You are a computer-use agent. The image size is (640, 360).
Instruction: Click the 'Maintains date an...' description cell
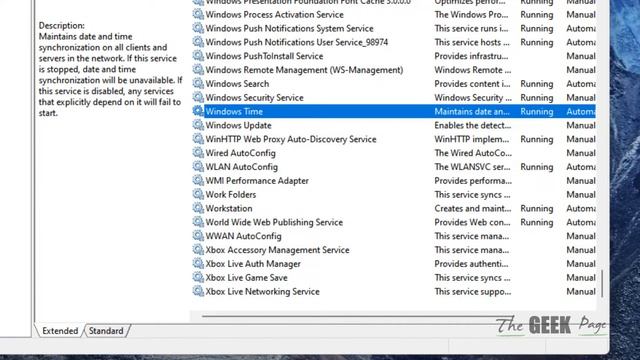[472, 111]
